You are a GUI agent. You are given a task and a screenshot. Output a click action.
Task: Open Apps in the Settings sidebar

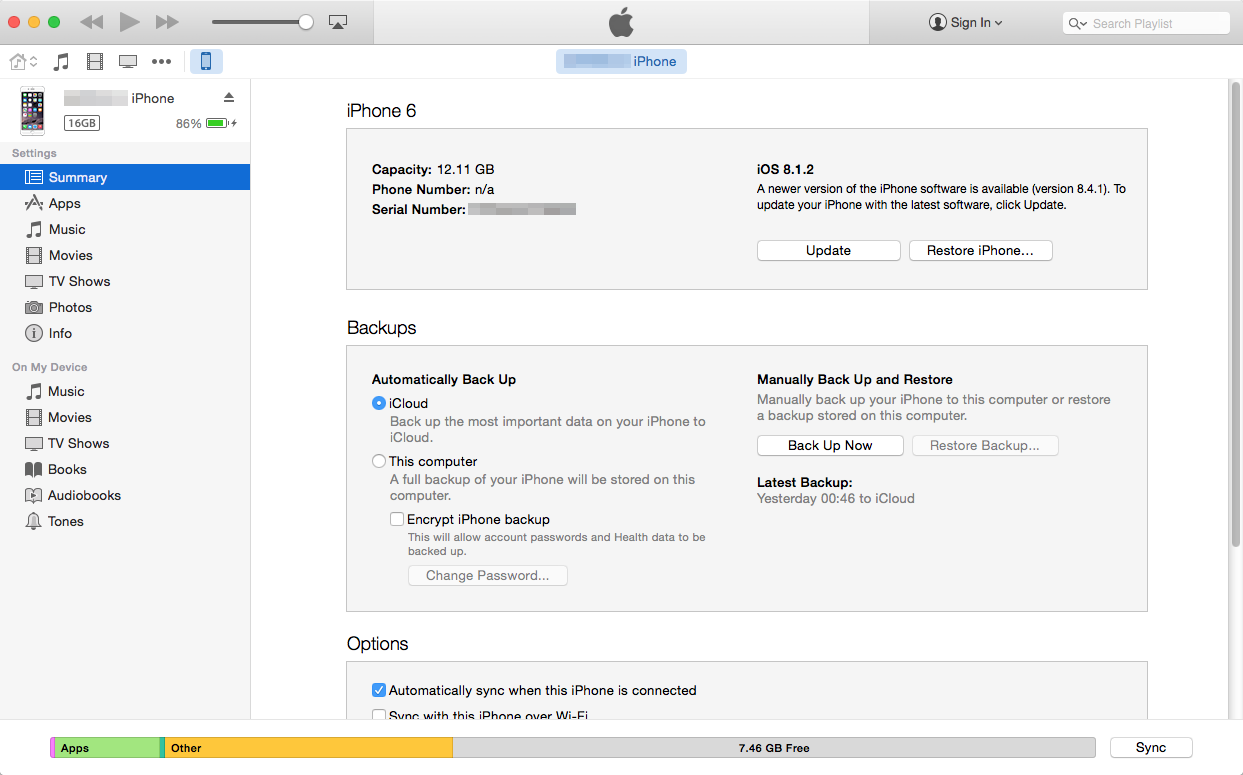(x=125, y=203)
